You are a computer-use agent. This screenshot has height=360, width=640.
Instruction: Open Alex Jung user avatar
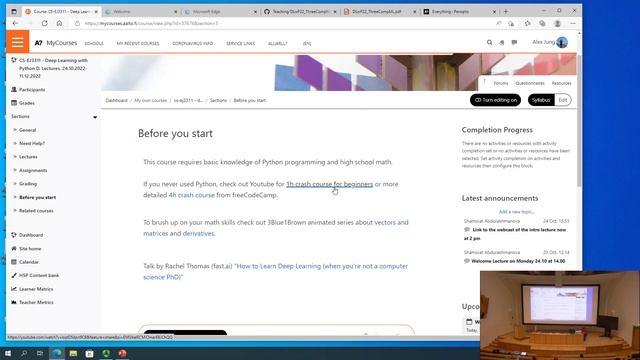pos(562,42)
